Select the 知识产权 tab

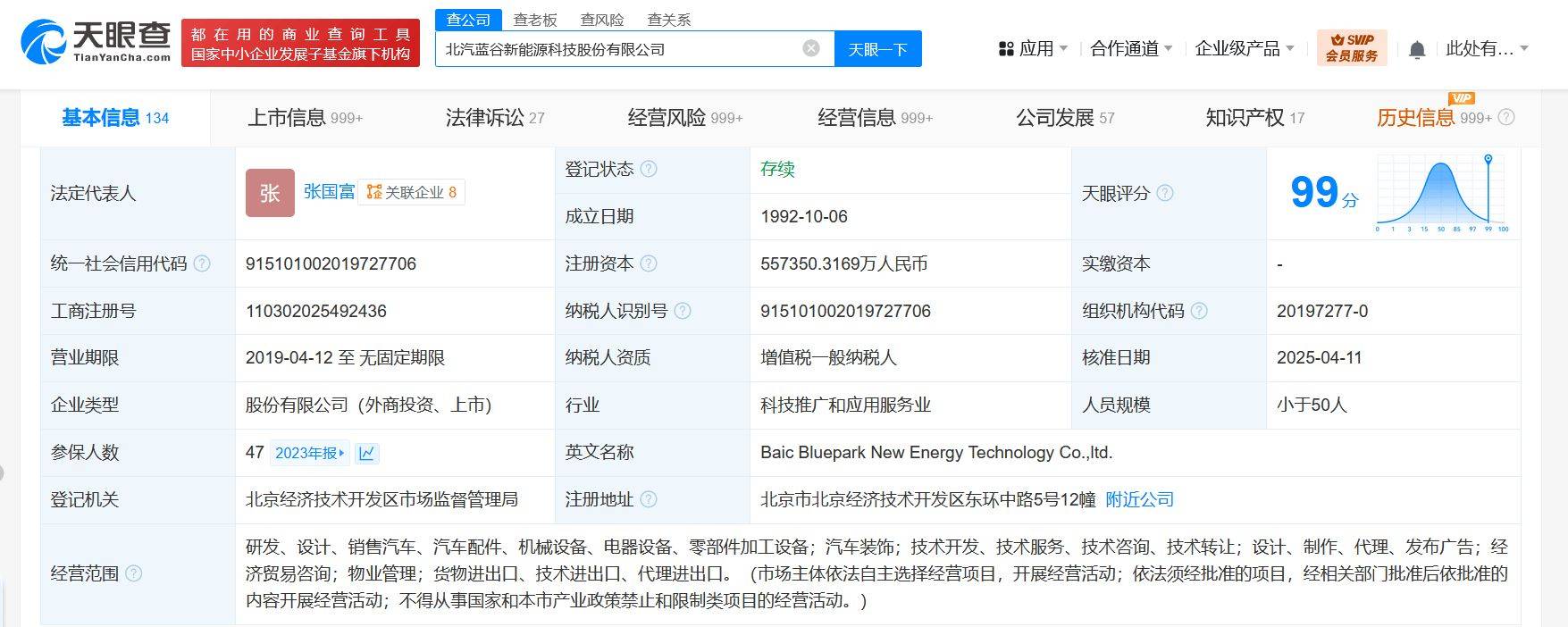[1254, 118]
